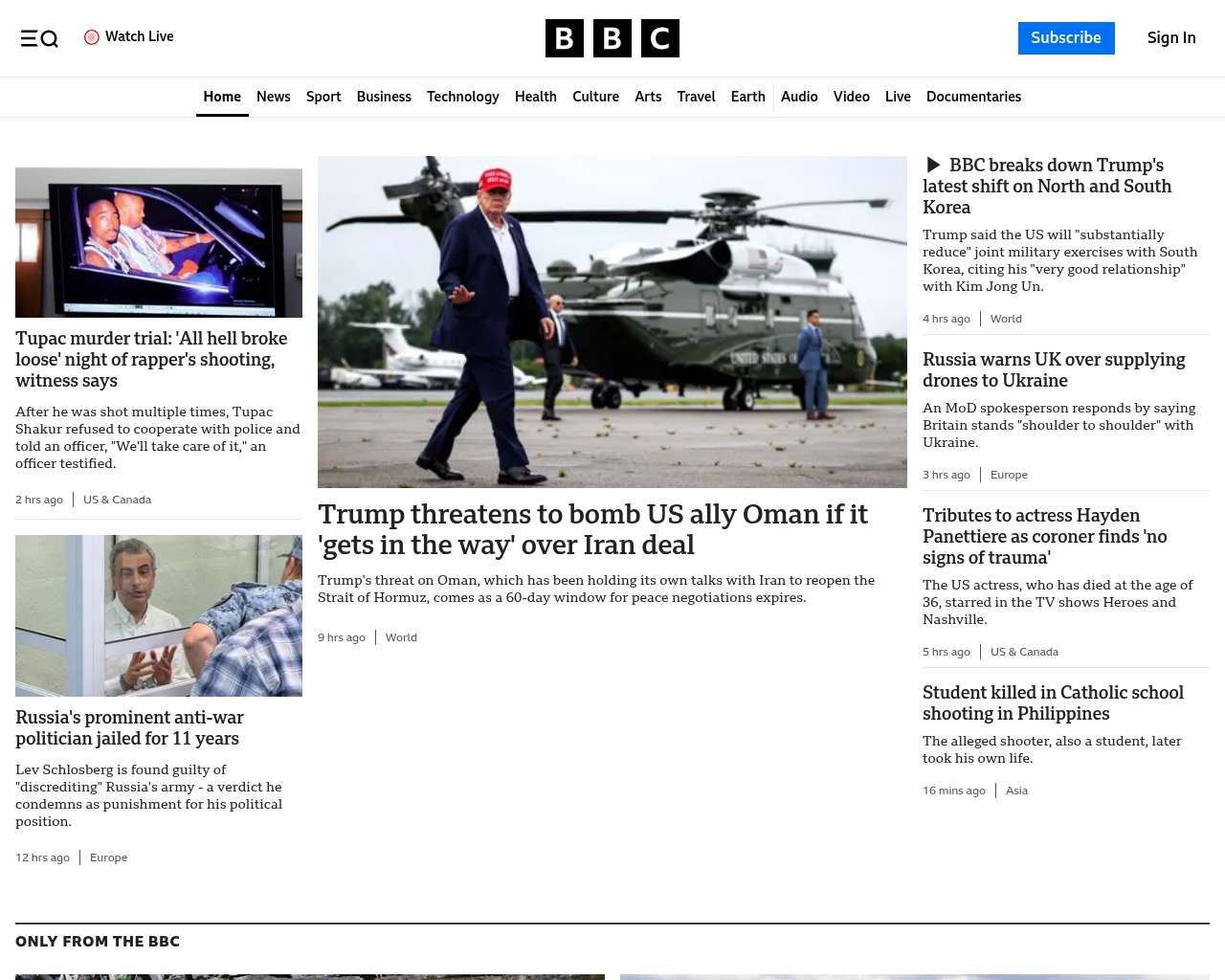1225x980 pixels.
Task: Click World tag under Korea story
Action: click(1006, 319)
